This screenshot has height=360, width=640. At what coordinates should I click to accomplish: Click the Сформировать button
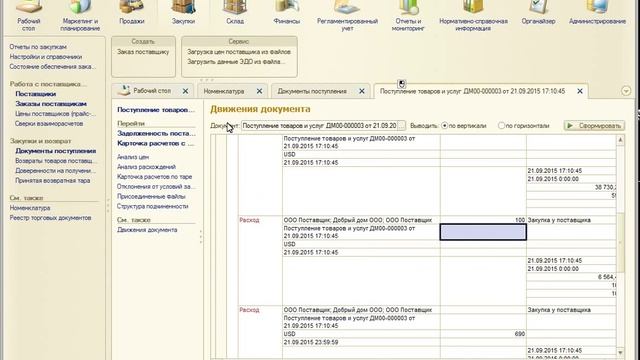pyautogui.click(x=594, y=126)
